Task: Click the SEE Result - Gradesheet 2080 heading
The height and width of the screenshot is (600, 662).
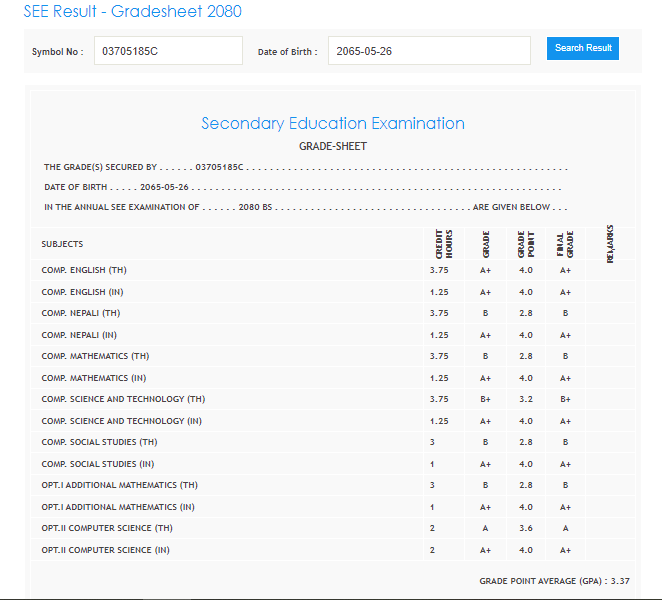Action: (x=132, y=12)
